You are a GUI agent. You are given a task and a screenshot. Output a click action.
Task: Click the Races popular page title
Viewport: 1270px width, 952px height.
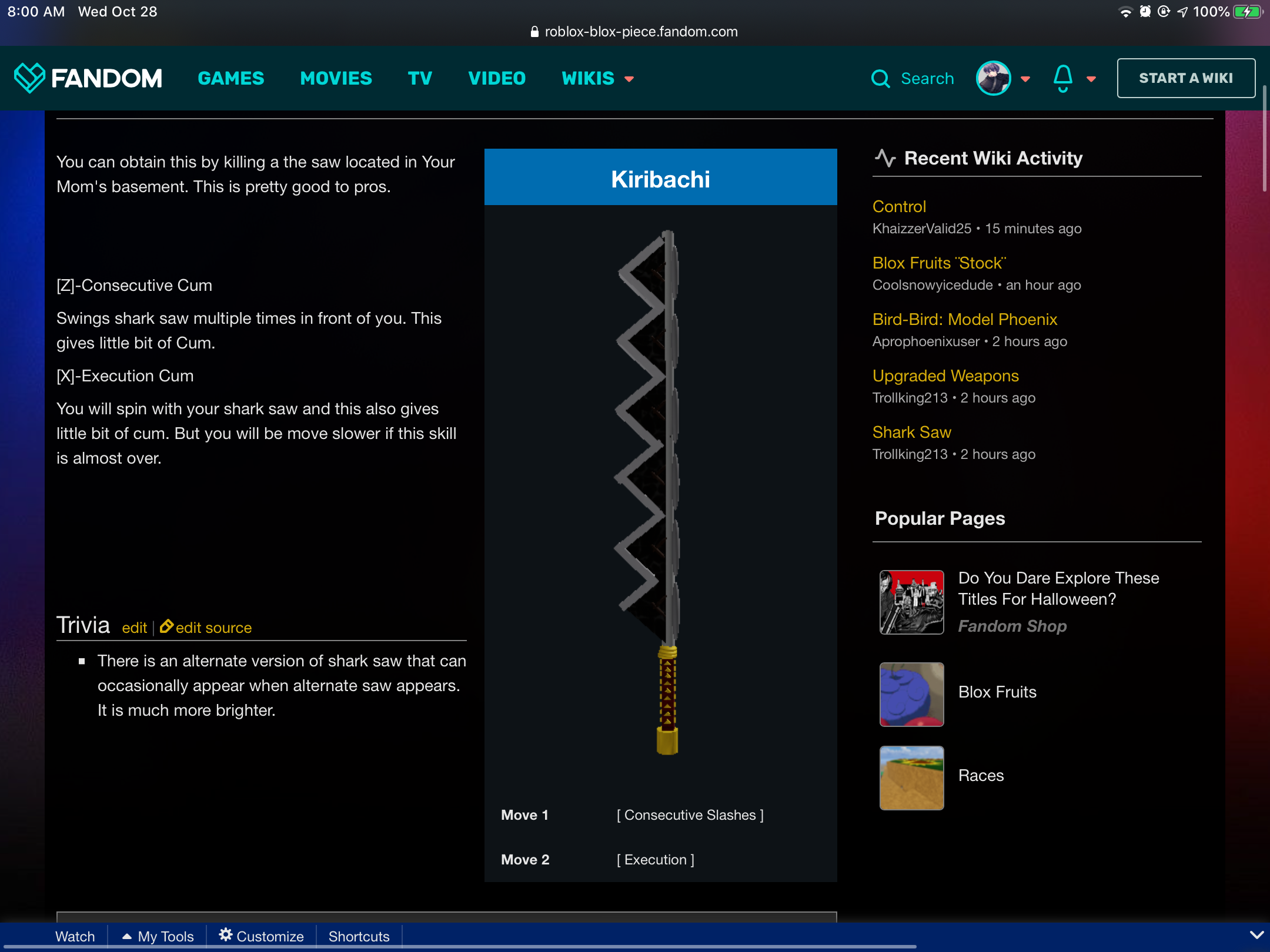click(x=981, y=776)
